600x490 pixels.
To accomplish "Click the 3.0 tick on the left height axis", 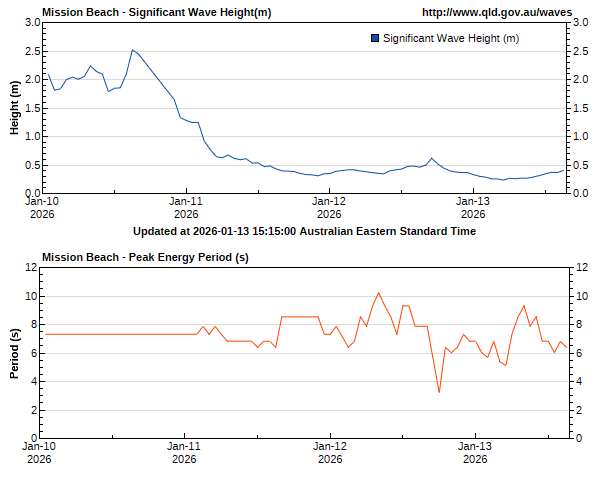I will (32, 23).
